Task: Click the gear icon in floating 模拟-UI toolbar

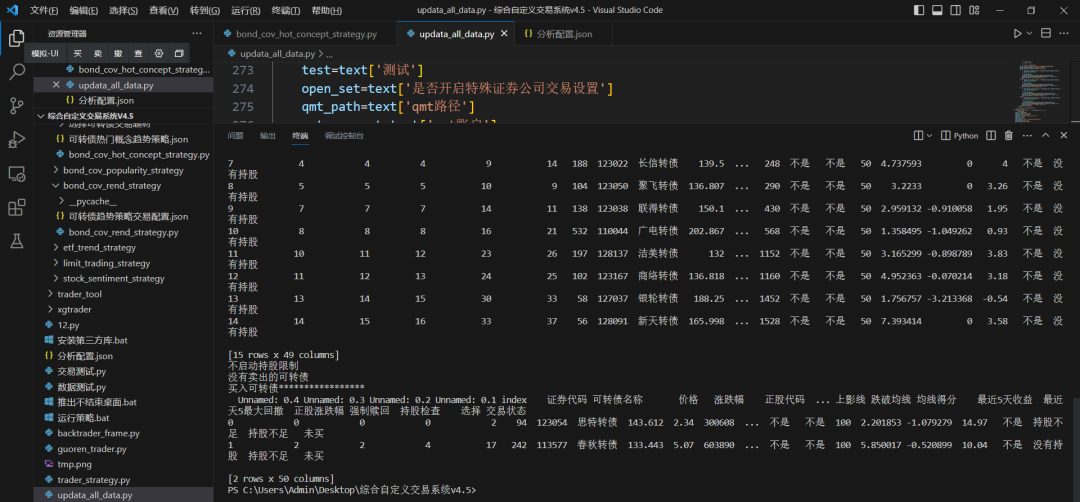Action: click(159, 53)
